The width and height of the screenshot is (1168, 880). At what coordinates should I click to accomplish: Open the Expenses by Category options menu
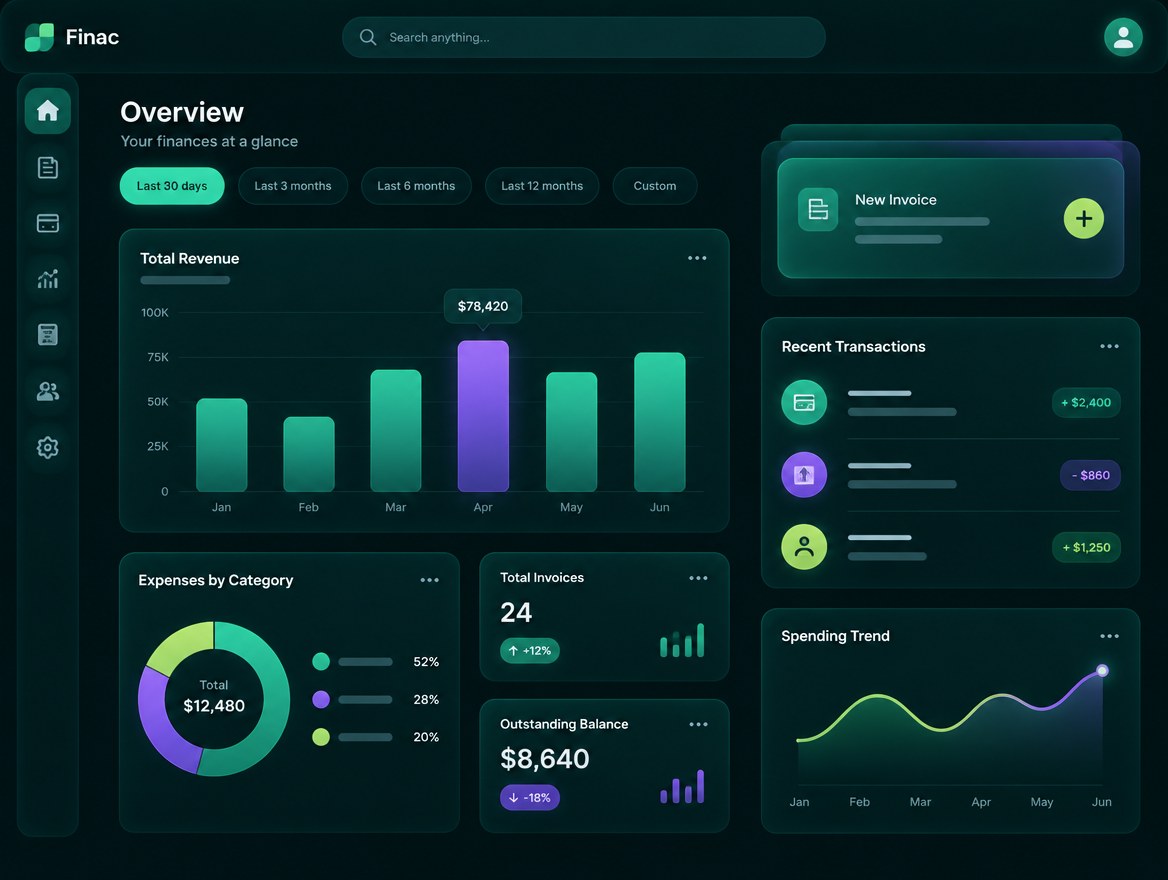point(430,580)
